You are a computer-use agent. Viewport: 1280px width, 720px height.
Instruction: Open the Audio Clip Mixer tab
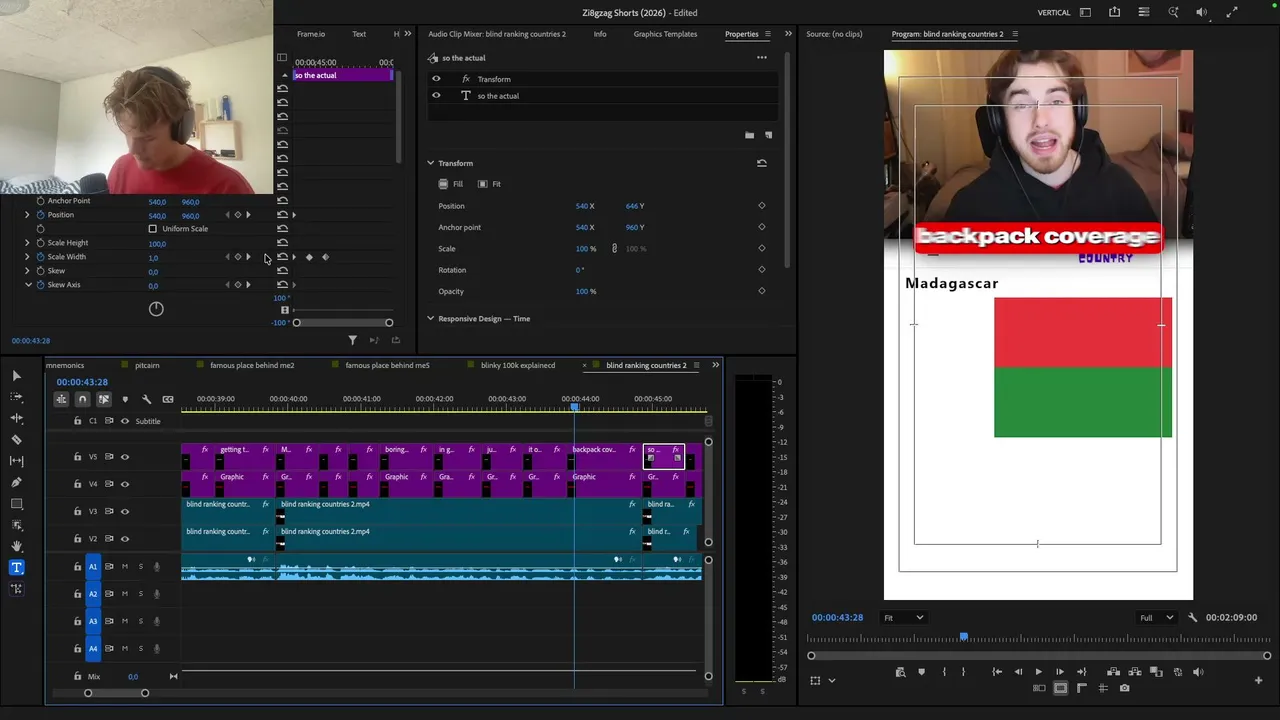pyautogui.click(x=497, y=34)
